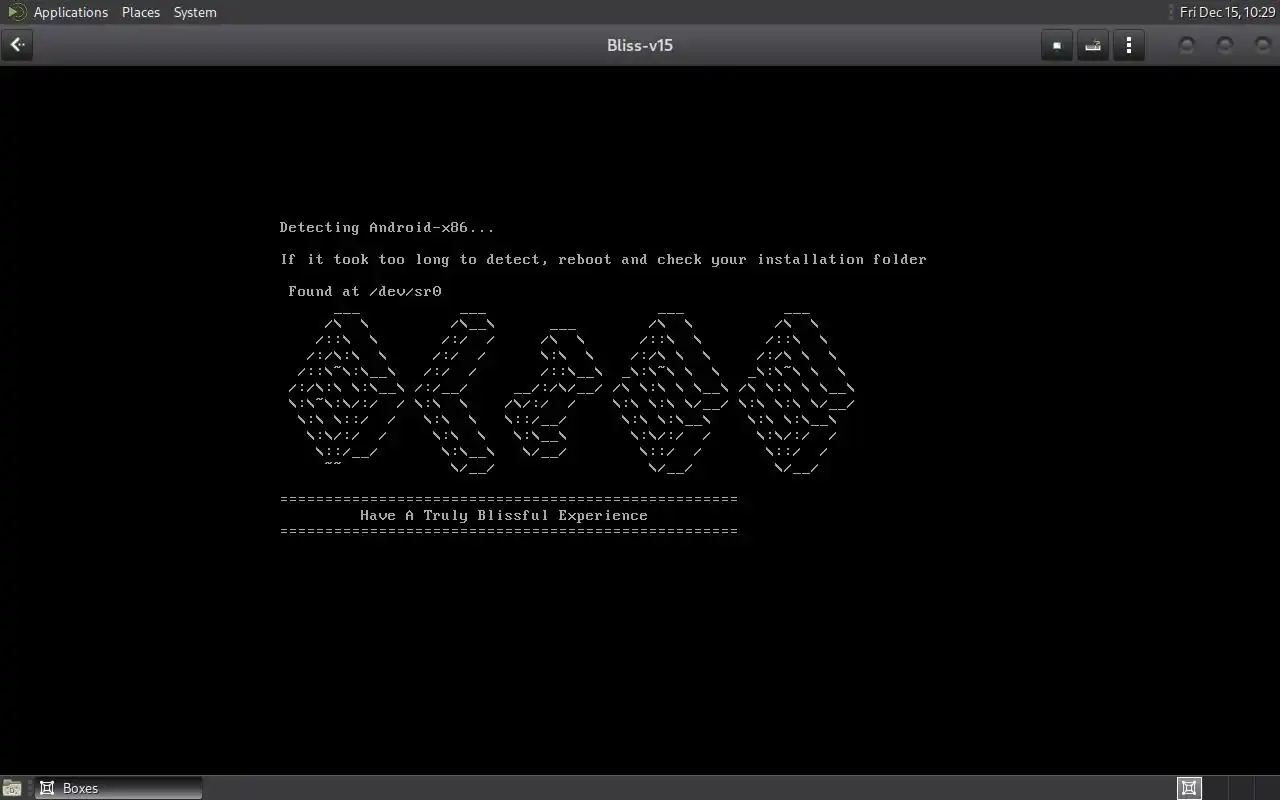1280x800 pixels.
Task: Click 'Have A Truly Blissful Experience' text
Action: pyautogui.click(x=504, y=515)
